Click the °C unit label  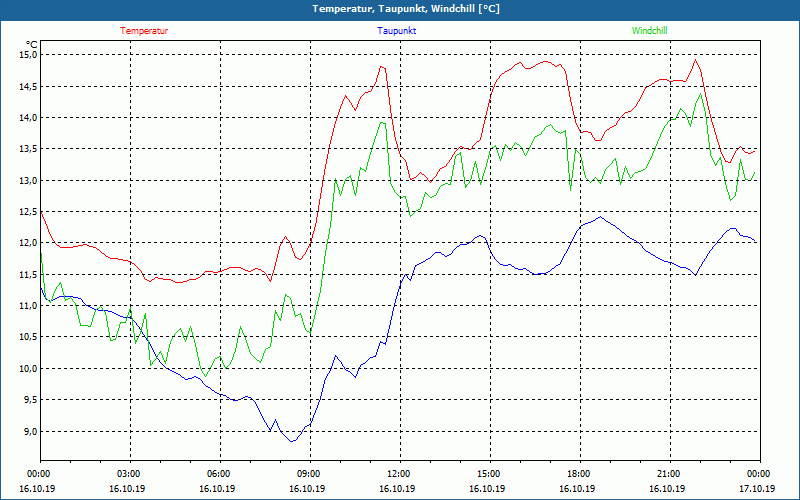(31, 45)
